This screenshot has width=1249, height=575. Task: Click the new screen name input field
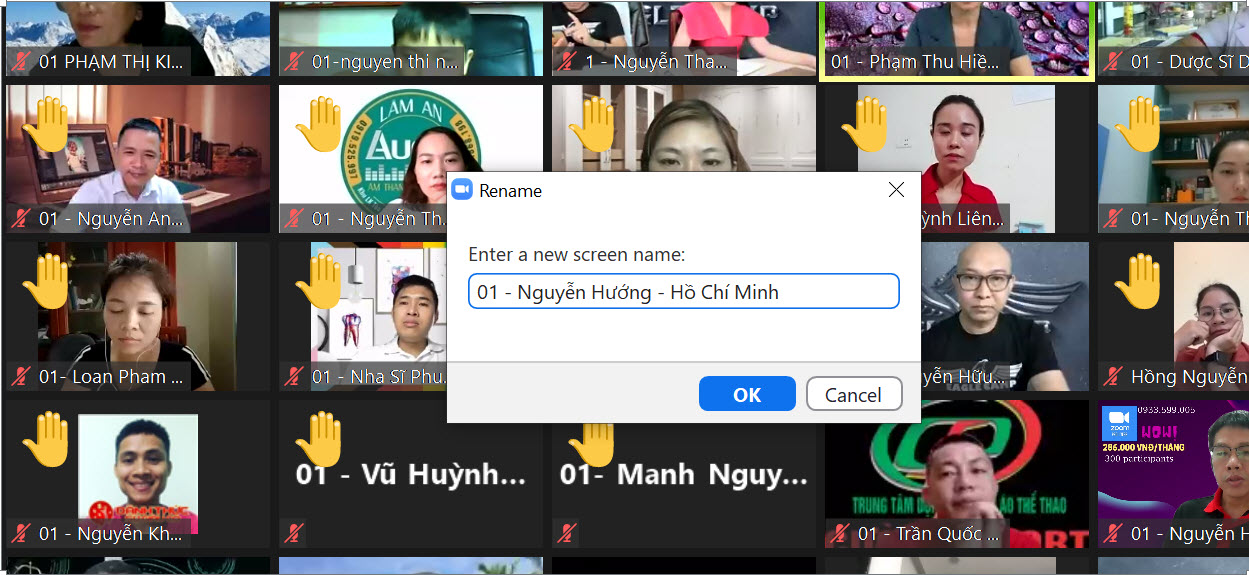(x=684, y=292)
